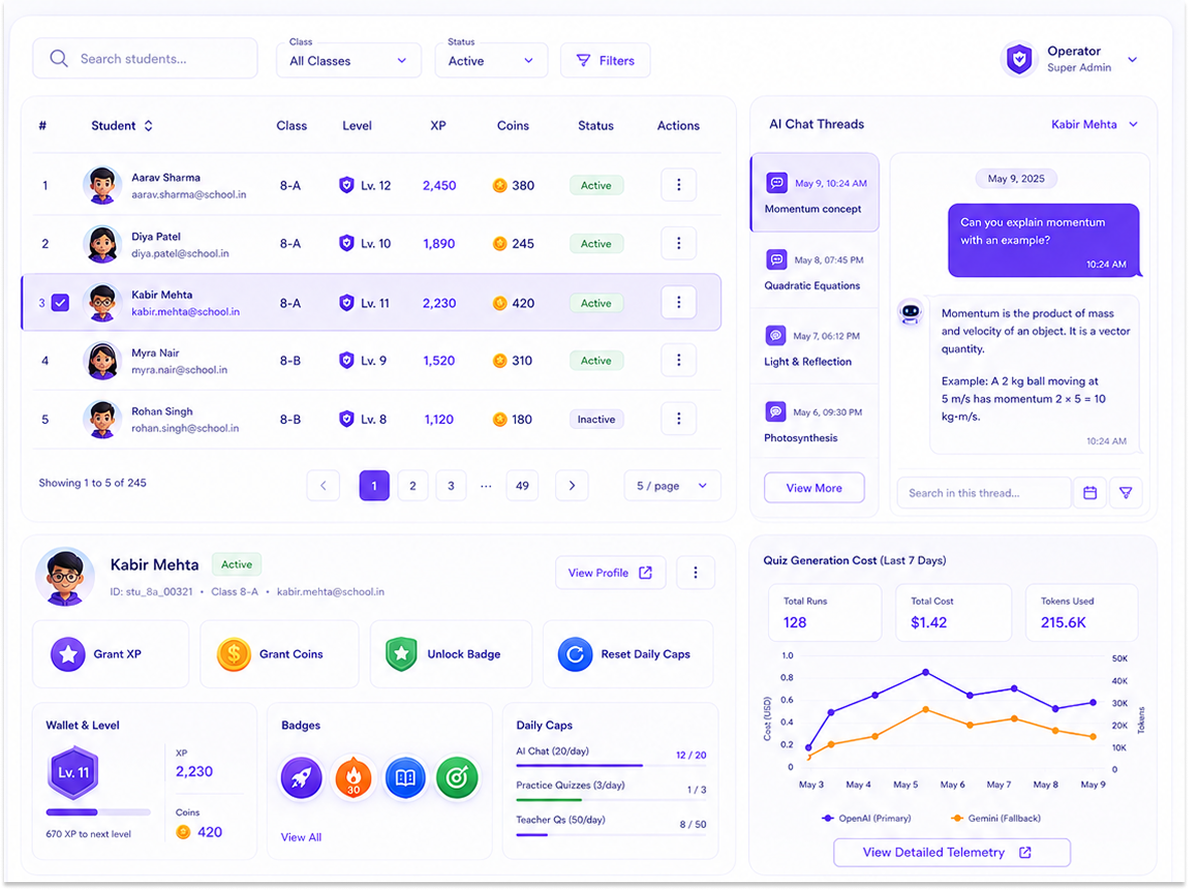The height and width of the screenshot is (890, 1189).
Task: Open actions menu for Diya Patel
Action: click(x=678, y=243)
